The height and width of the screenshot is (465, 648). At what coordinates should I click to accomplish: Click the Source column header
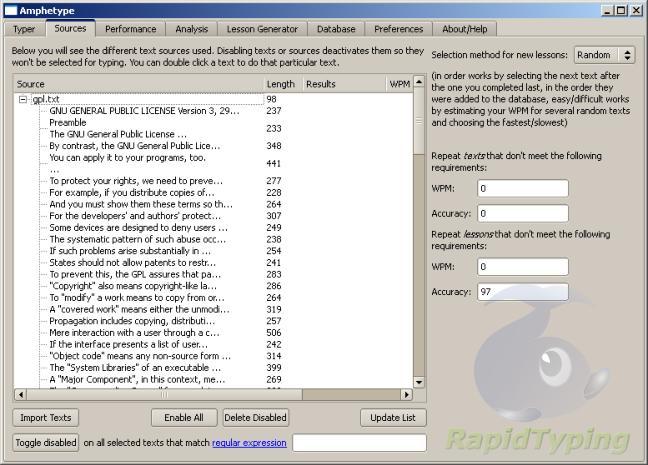pos(135,84)
